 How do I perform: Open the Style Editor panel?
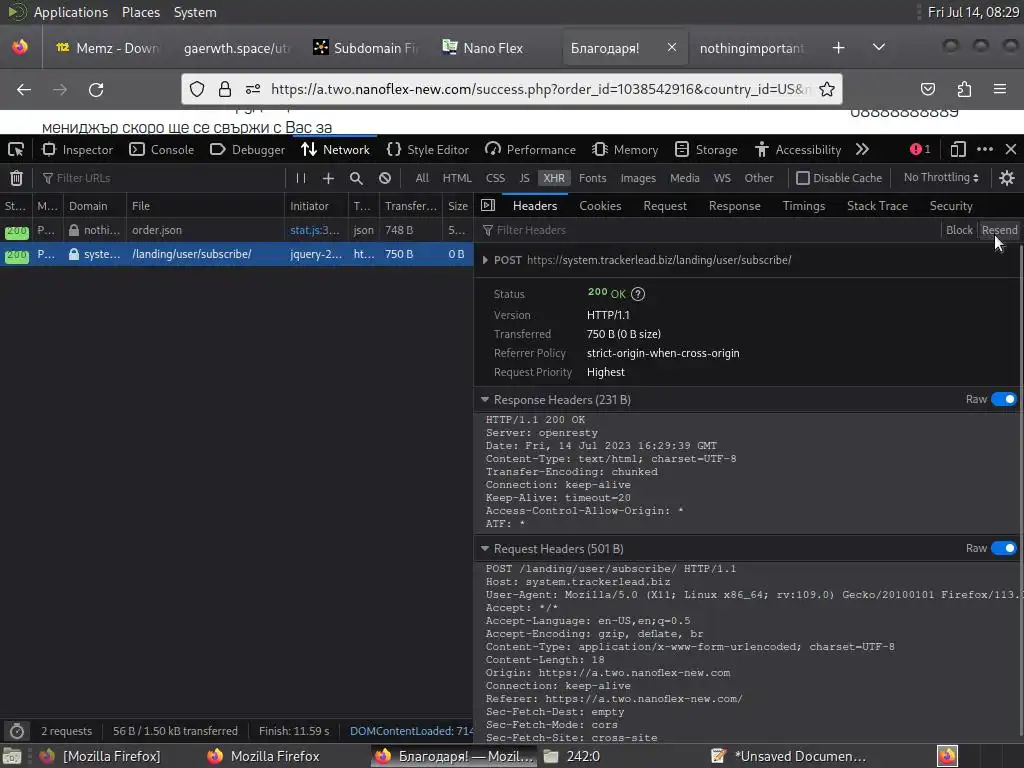(428, 150)
